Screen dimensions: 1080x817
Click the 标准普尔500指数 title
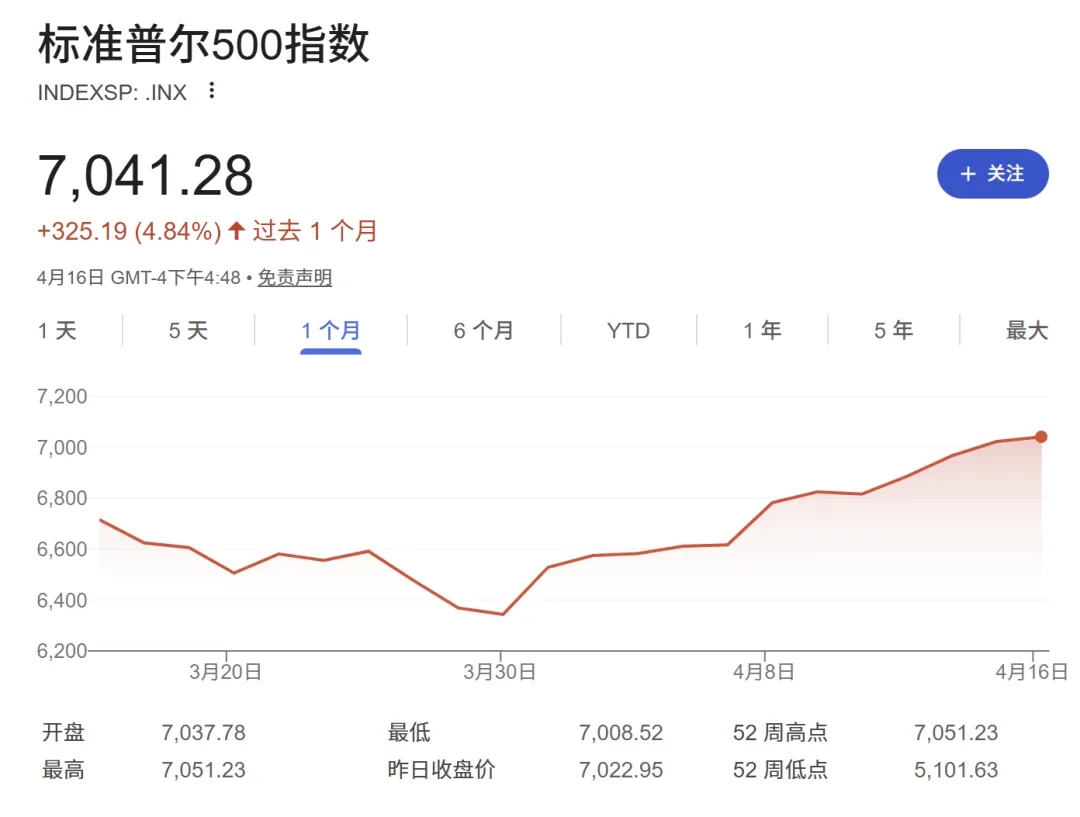(204, 44)
